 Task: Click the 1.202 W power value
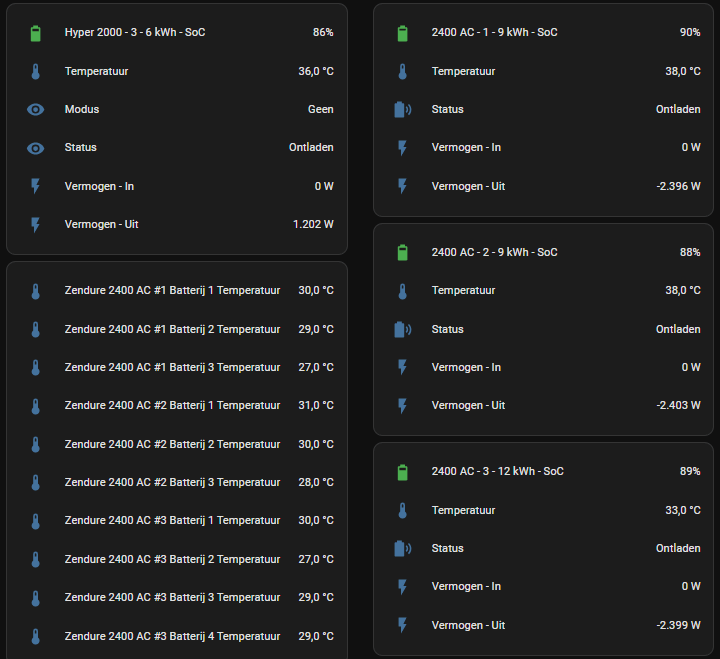click(313, 224)
